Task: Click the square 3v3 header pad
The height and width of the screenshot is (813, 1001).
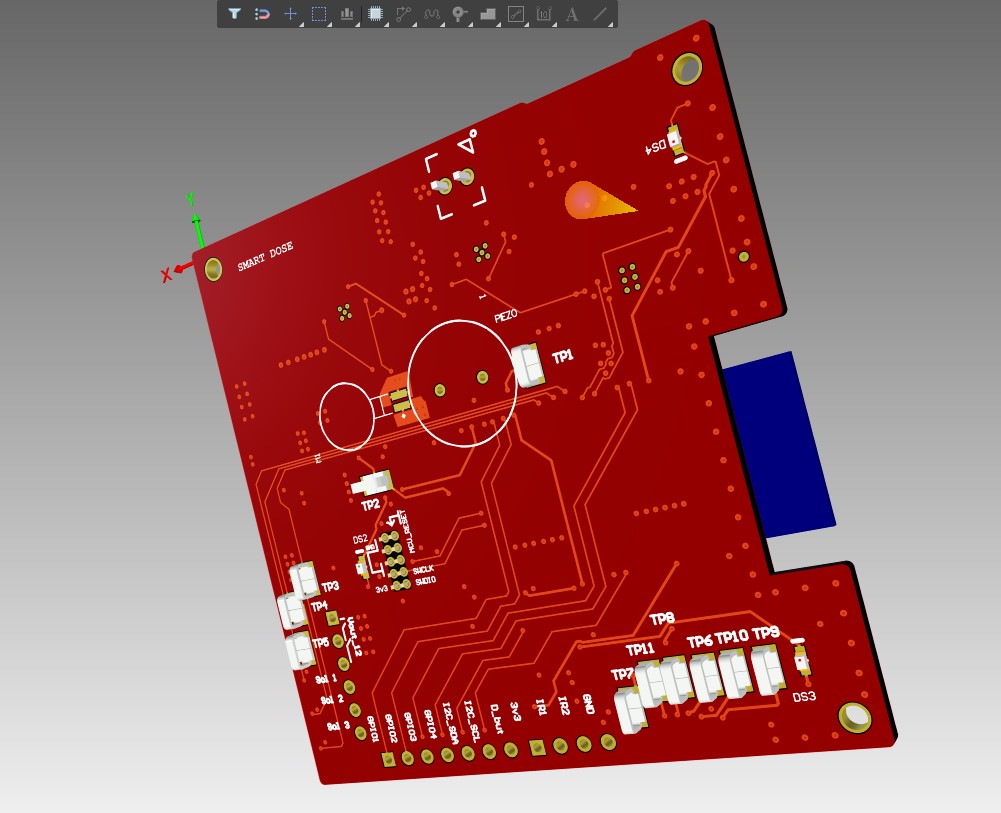Action: [538, 747]
